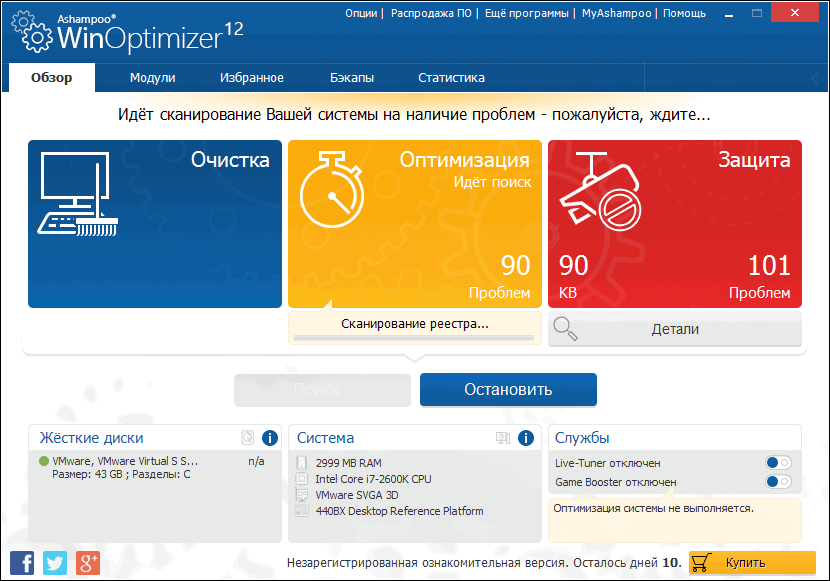This screenshot has width=830, height=581.
Task: Toggle the Live-Tuner switch
Action: point(778,463)
